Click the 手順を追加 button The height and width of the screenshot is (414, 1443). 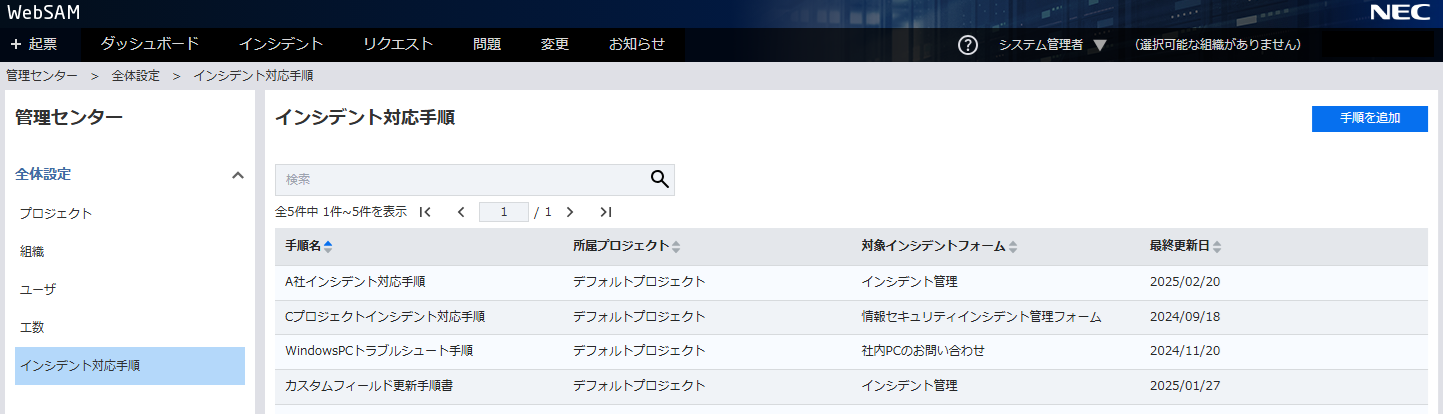point(1369,118)
